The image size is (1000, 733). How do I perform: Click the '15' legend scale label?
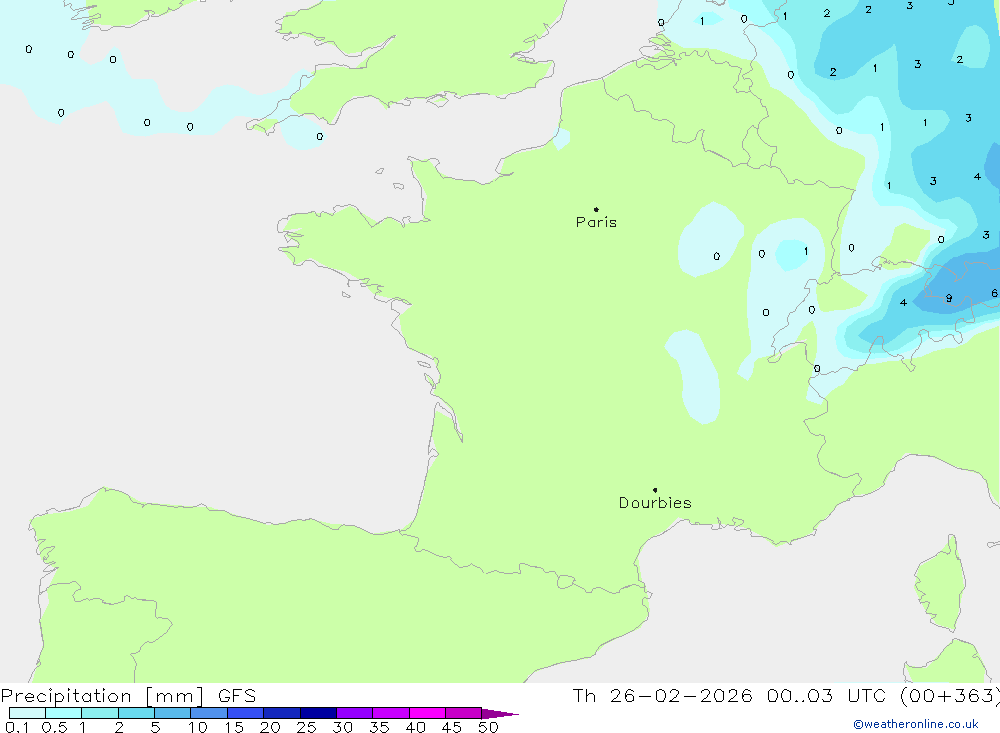[x=234, y=727]
